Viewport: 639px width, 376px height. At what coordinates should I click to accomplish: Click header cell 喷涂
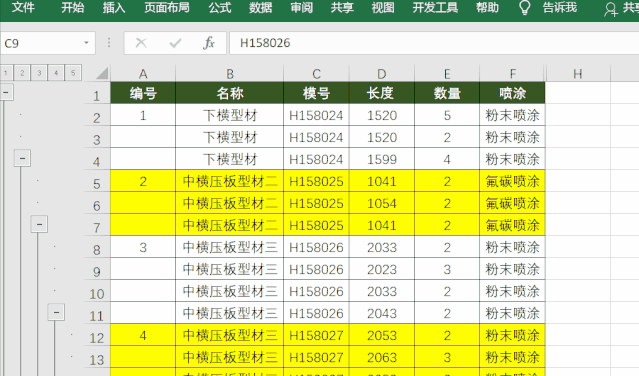[x=512, y=93]
